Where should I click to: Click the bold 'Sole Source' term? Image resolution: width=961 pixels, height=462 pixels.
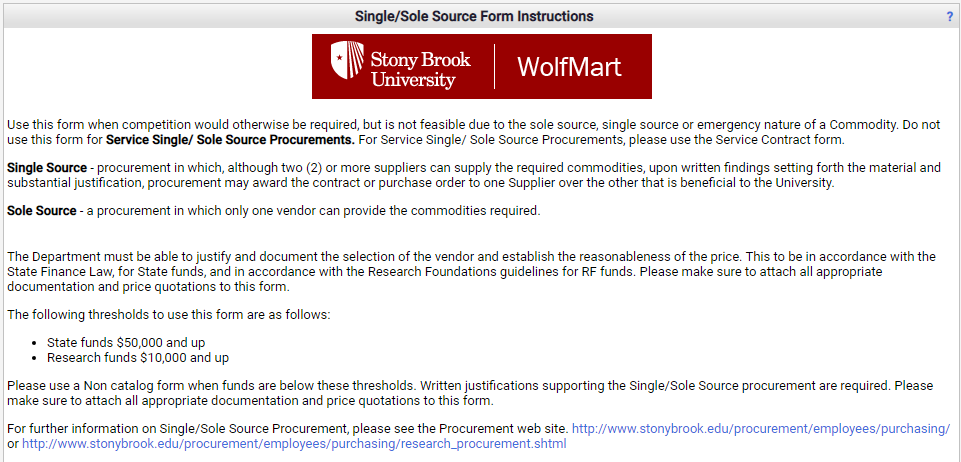click(42, 210)
